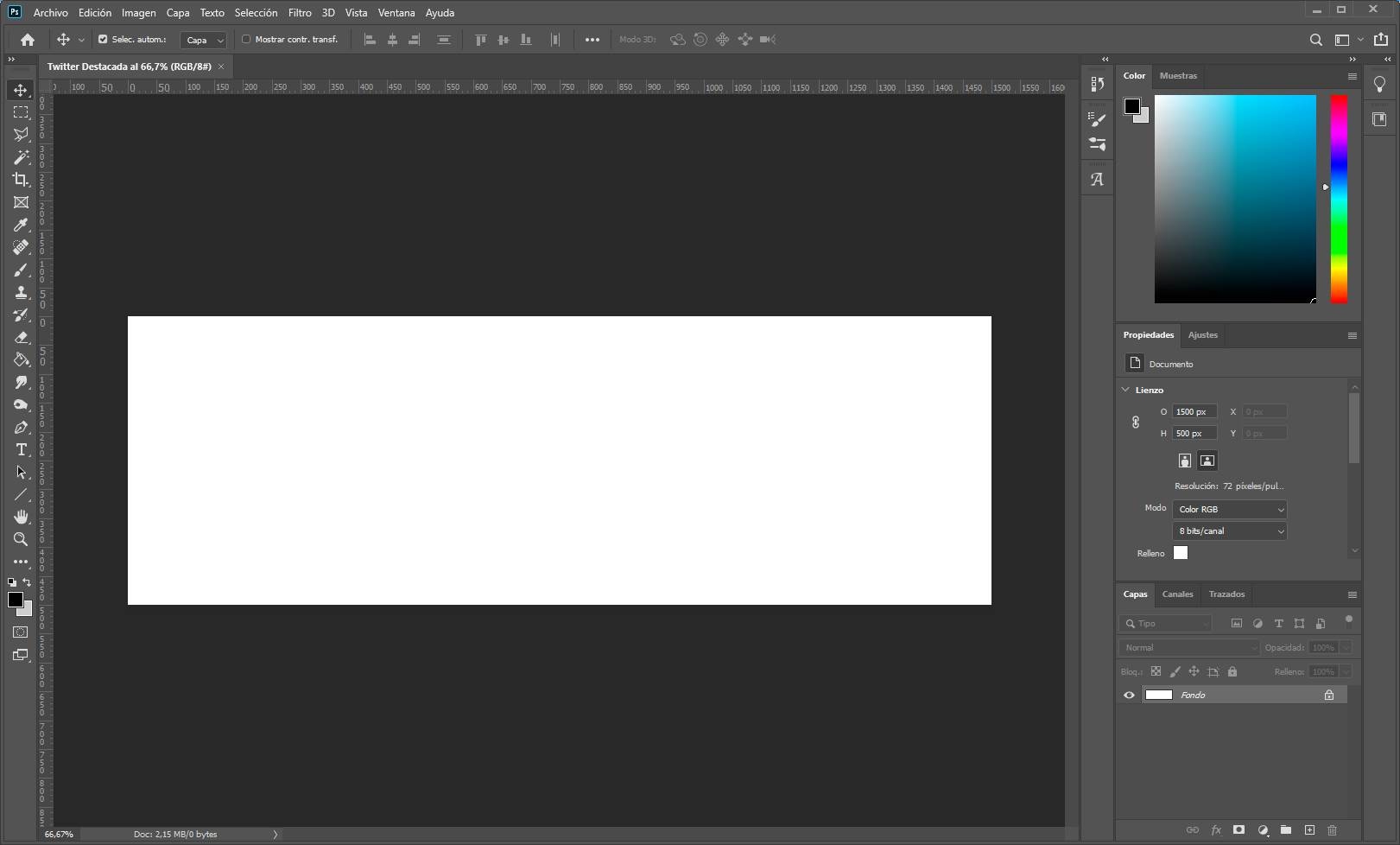
Task: Select the Eyedropper tool
Action: click(x=21, y=225)
